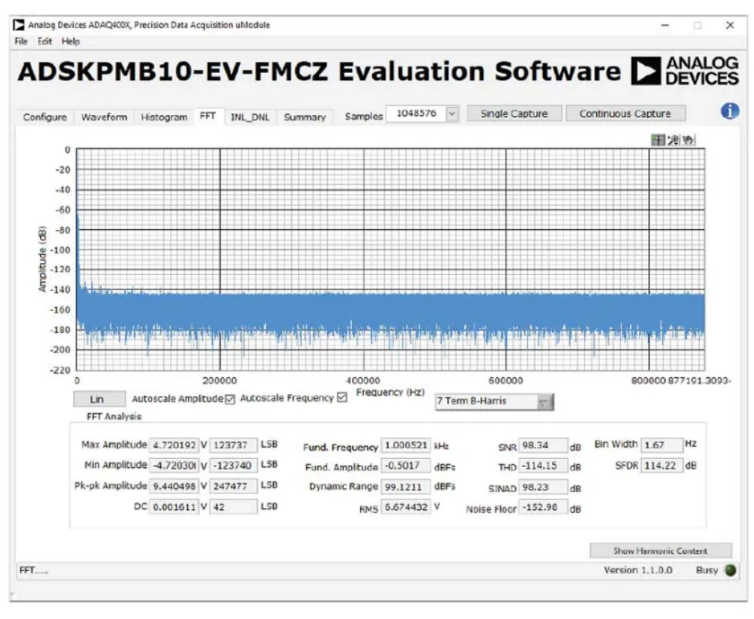Select the graph pan hand tool
The image size is (754, 619).
(689, 140)
